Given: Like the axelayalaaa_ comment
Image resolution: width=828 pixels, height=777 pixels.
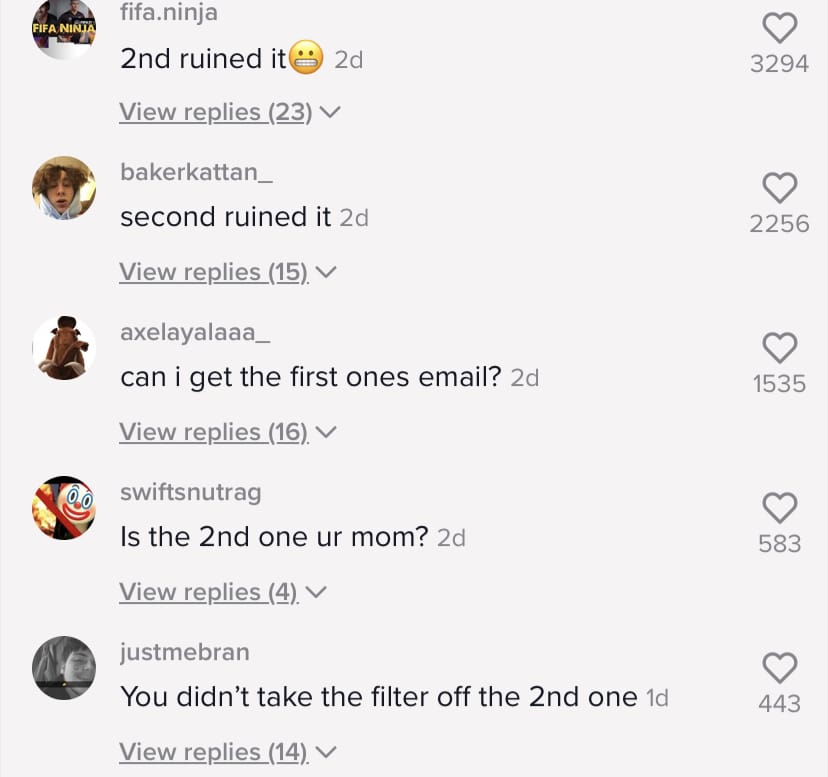Looking at the screenshot, I should point(779,348).
